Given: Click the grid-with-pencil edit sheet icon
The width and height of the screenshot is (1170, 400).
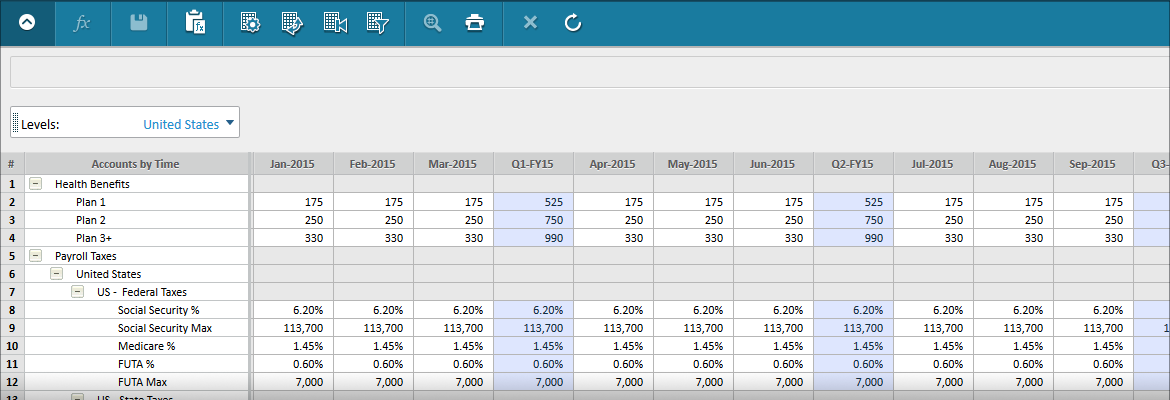Looking at the screenshot, I should 292,22.
